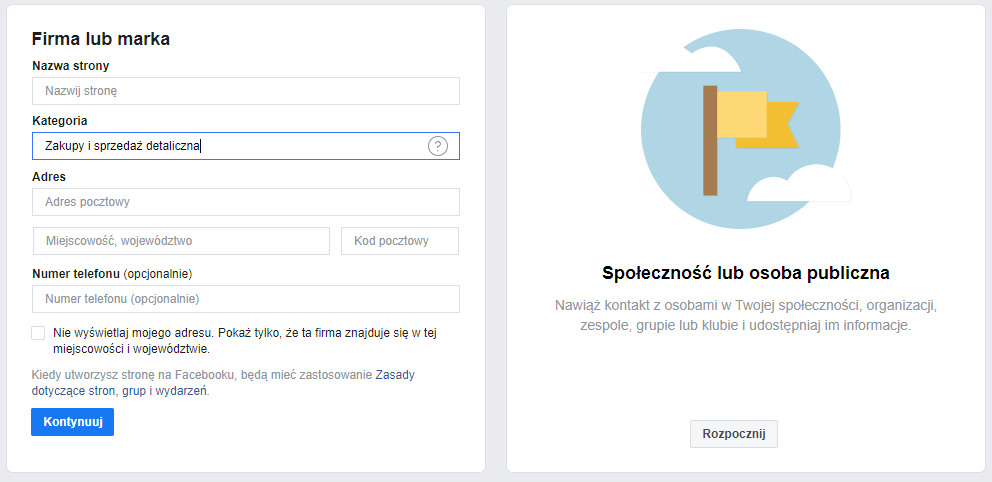Image resolution: width=992 pixels, height=482 pixels.
Task: Focus the Nazwa strony text field
Action: tap(245, 91)
